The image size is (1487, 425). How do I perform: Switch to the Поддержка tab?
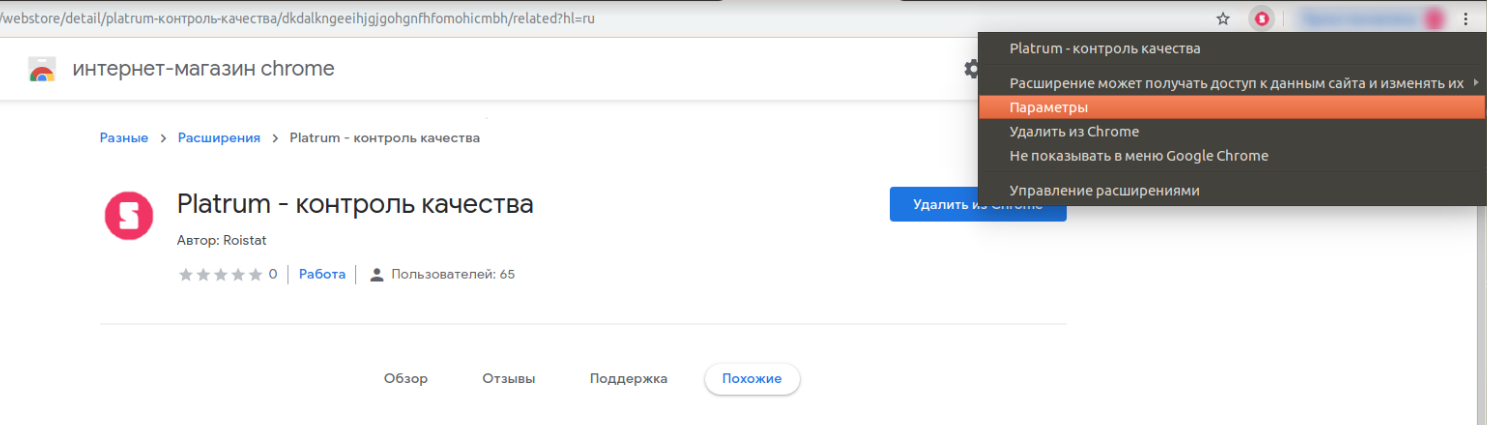(629, 379)
